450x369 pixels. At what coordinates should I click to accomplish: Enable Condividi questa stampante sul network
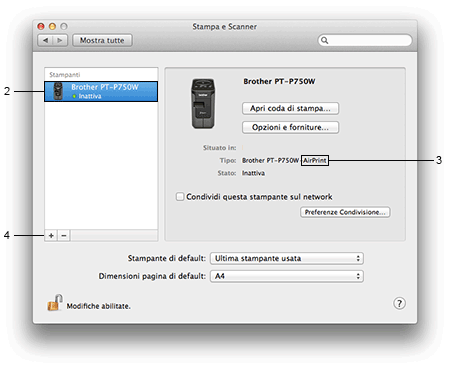180,197
